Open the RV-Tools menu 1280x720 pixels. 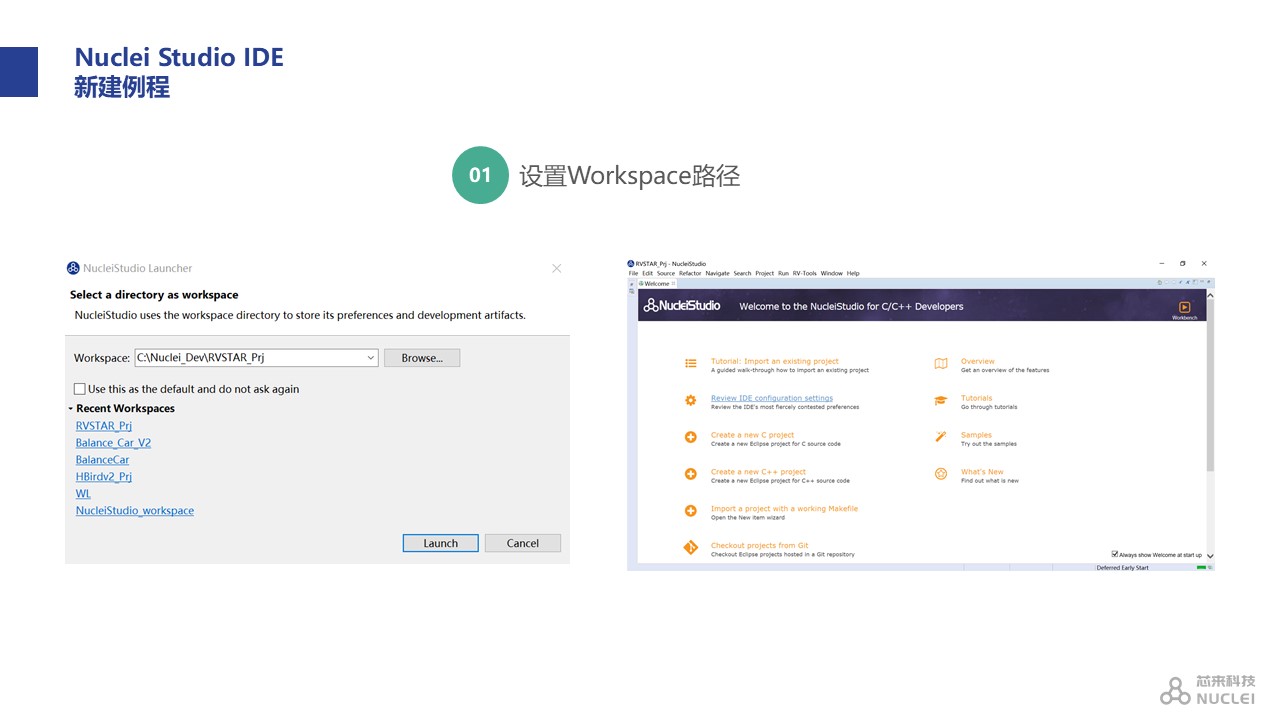805,273
